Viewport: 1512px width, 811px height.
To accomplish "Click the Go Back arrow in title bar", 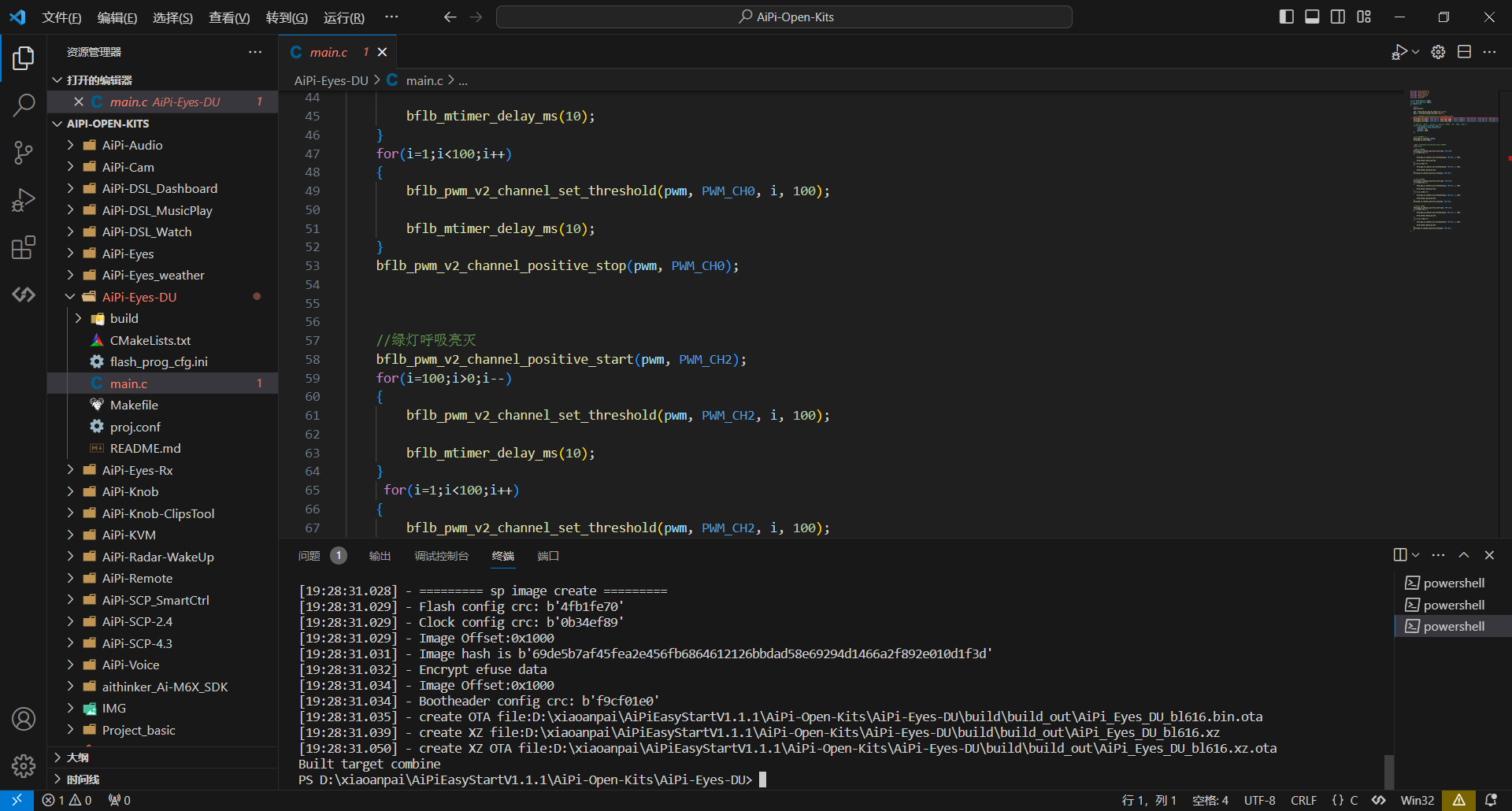I will (450, 17).
